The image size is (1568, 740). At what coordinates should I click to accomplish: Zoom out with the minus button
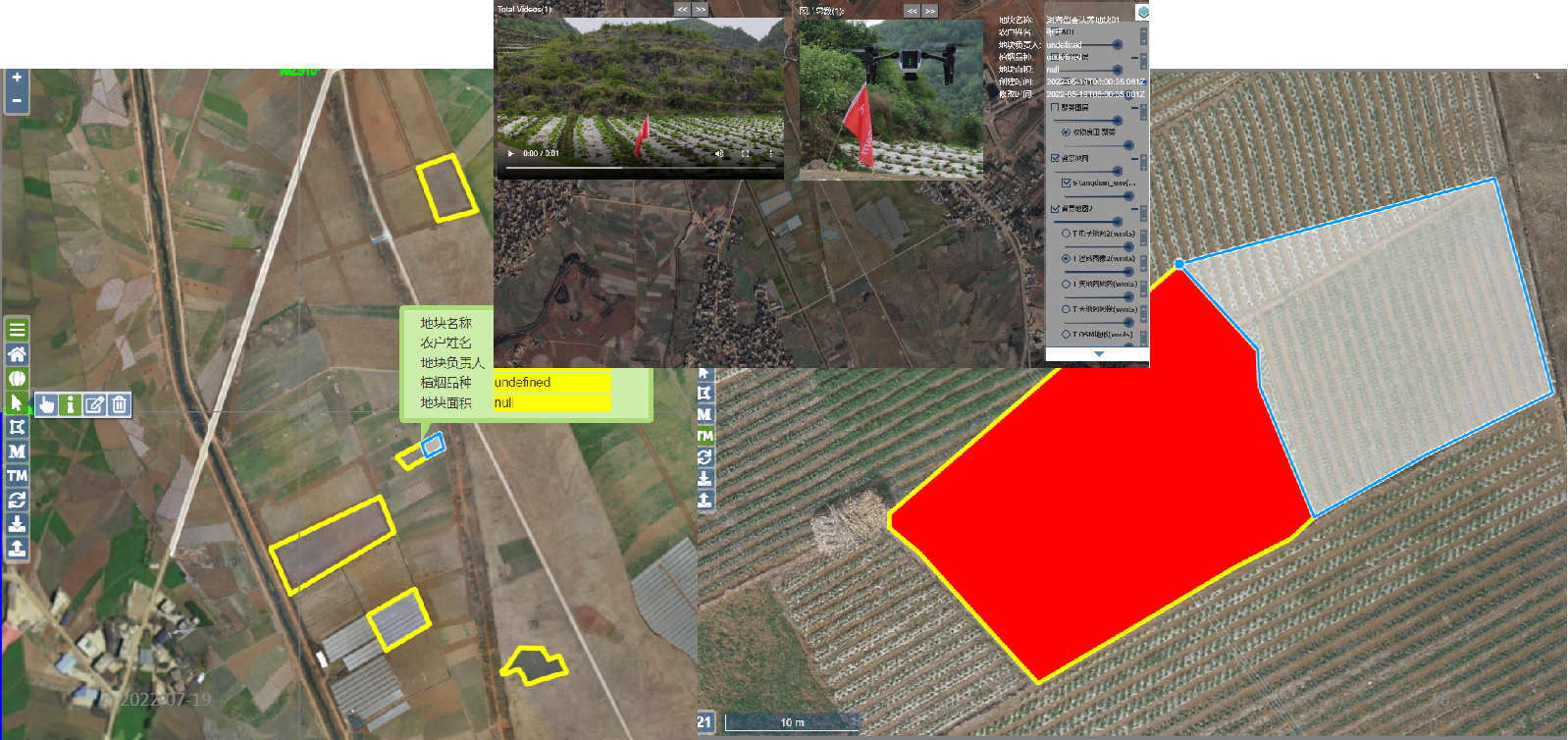(x=17, y=101)
